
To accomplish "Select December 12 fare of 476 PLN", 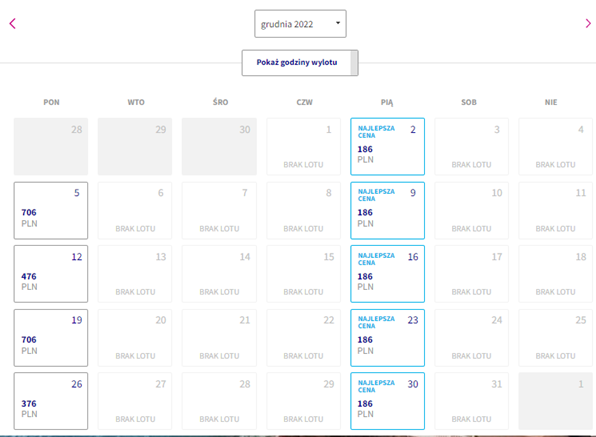I will (x=51, y=274).
